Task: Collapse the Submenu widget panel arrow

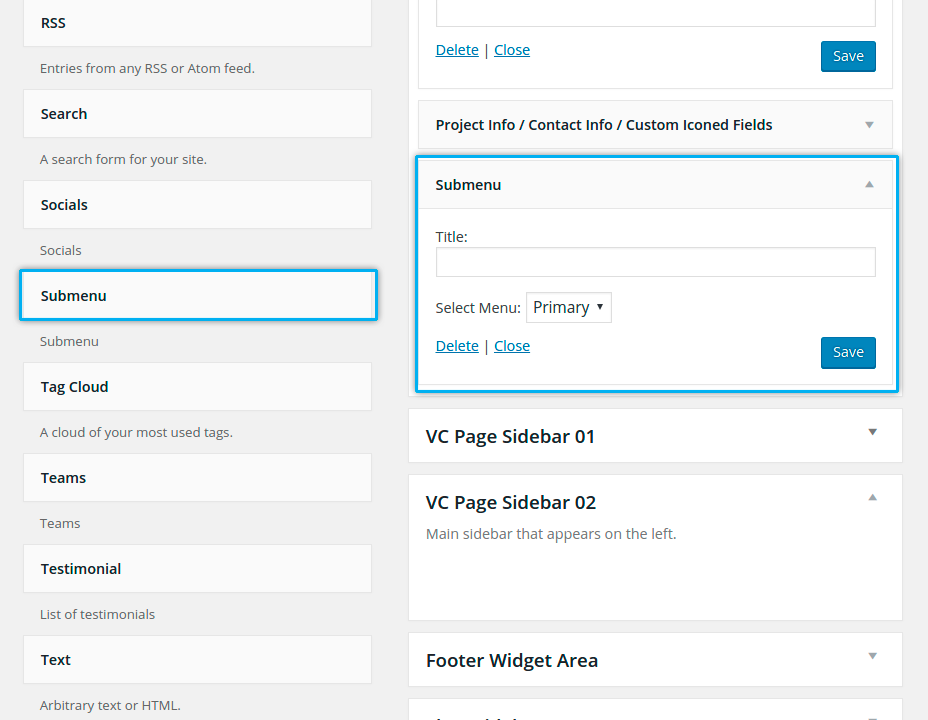Action: 869,185
